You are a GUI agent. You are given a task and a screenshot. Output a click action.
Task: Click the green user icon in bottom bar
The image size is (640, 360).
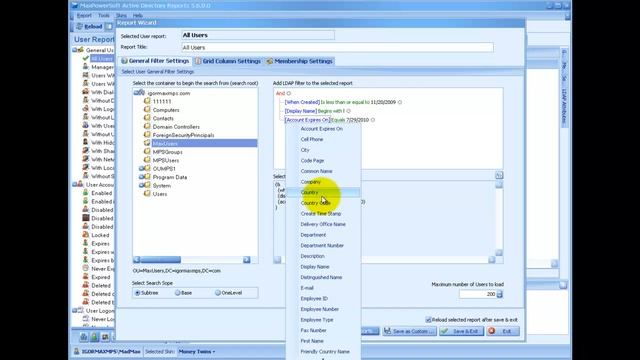(x=94, y=337)
